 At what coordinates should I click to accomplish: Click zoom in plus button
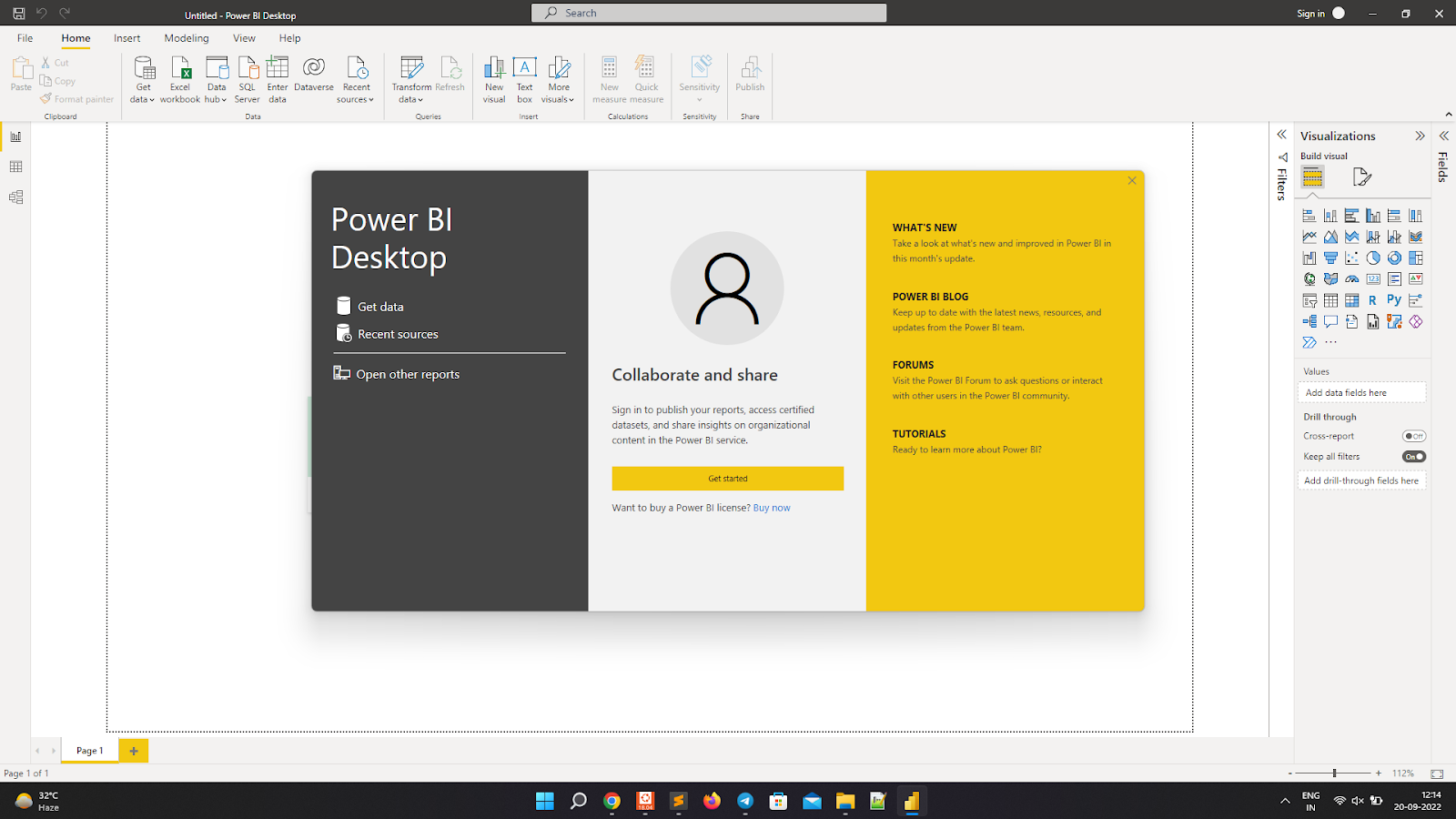[1379, 773]
